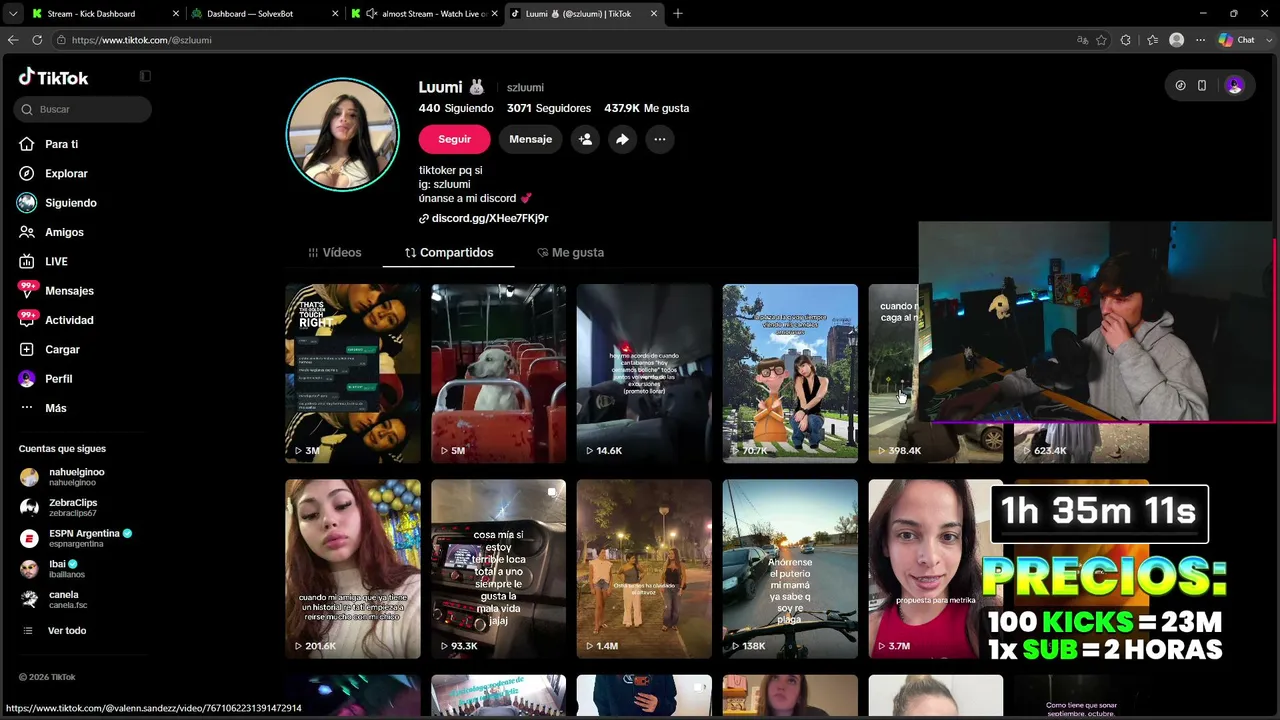Close the Luumi TikTok browser tab
Viewport: 1280px width, 720px height.
(x=654, y=14)
